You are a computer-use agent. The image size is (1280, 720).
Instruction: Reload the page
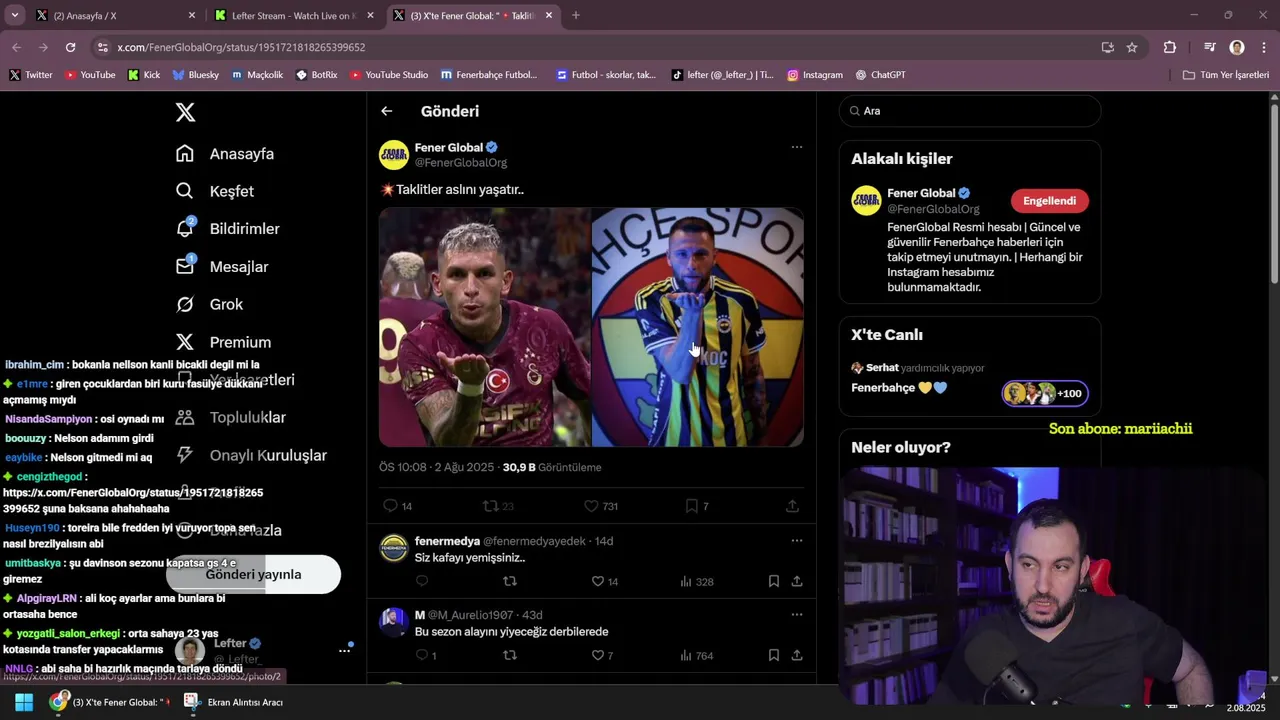70,47
